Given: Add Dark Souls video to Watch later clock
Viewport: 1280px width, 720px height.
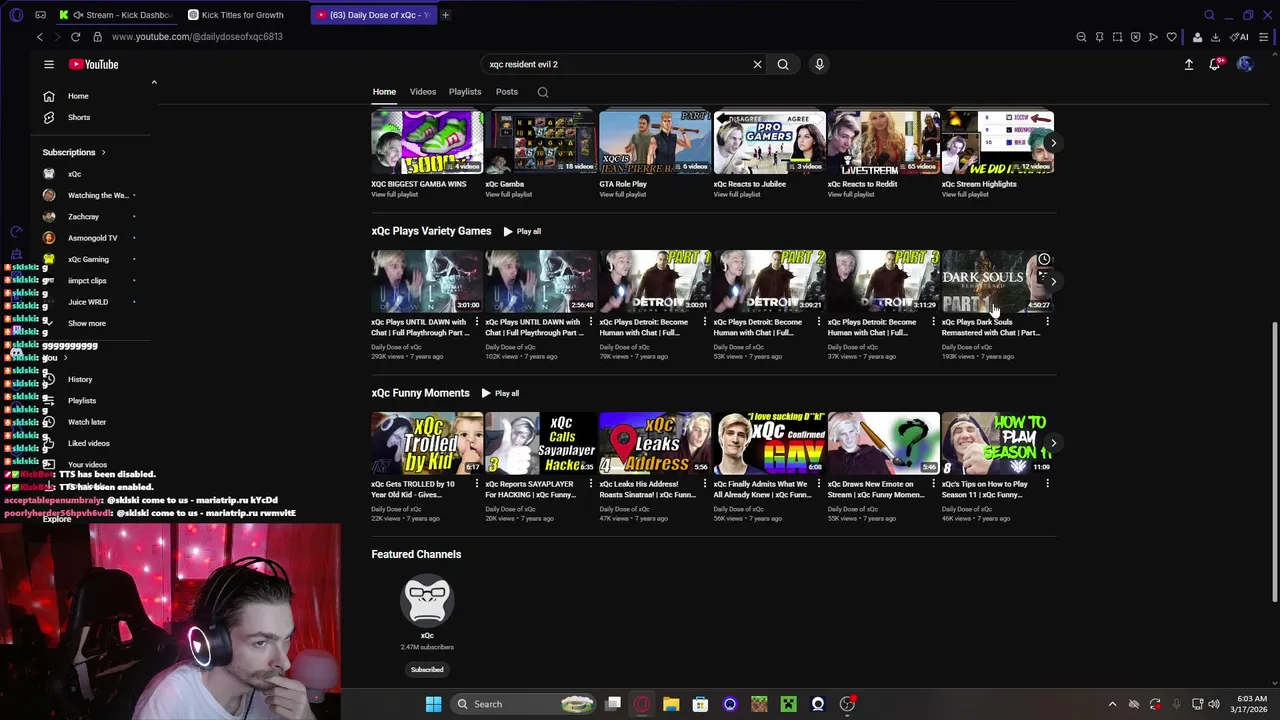Looking at the screenshot, I should pos(1044,259).
